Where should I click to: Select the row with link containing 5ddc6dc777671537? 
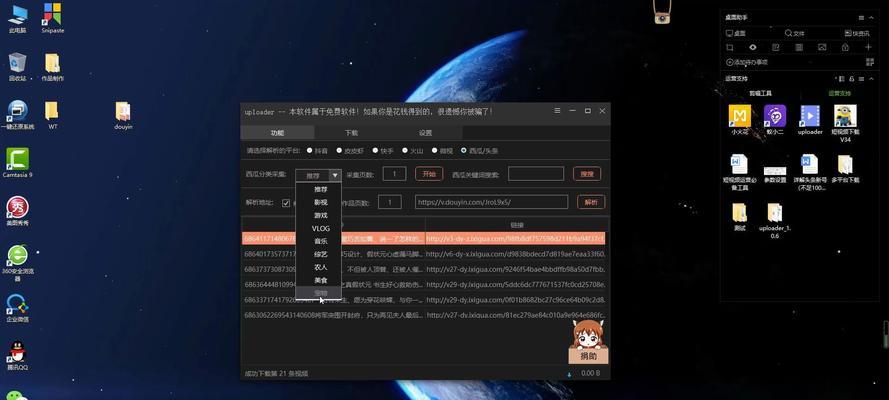tap(424, 284)
